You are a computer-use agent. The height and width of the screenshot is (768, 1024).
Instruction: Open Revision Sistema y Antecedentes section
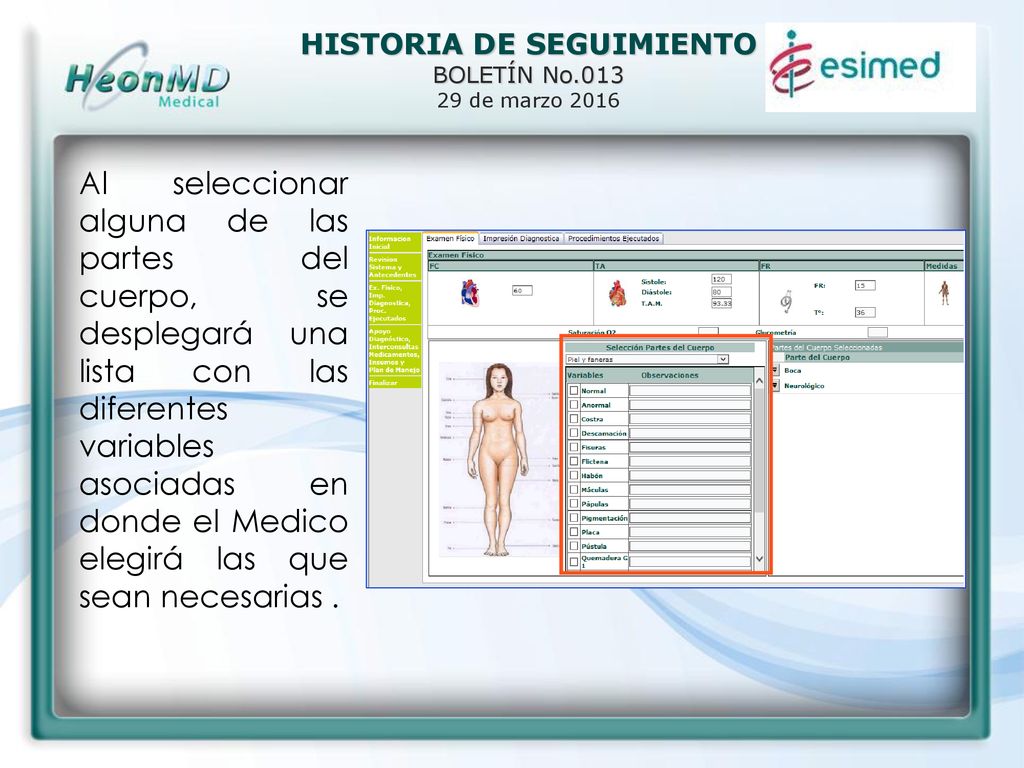[394, 267]
